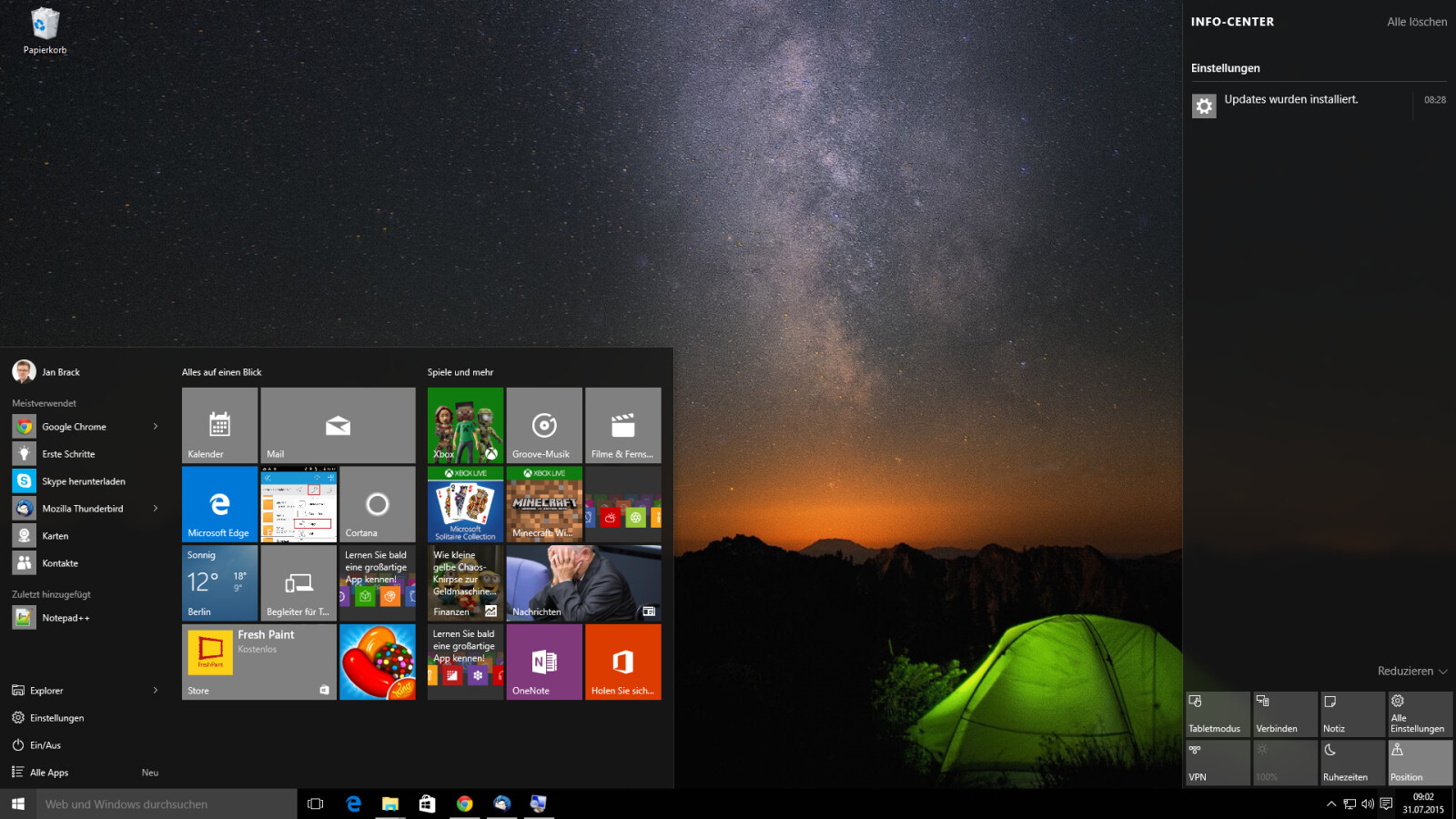The image size is (1456, 819).
Task: Open the taskbar clock and date
Action: [1423, 804]
